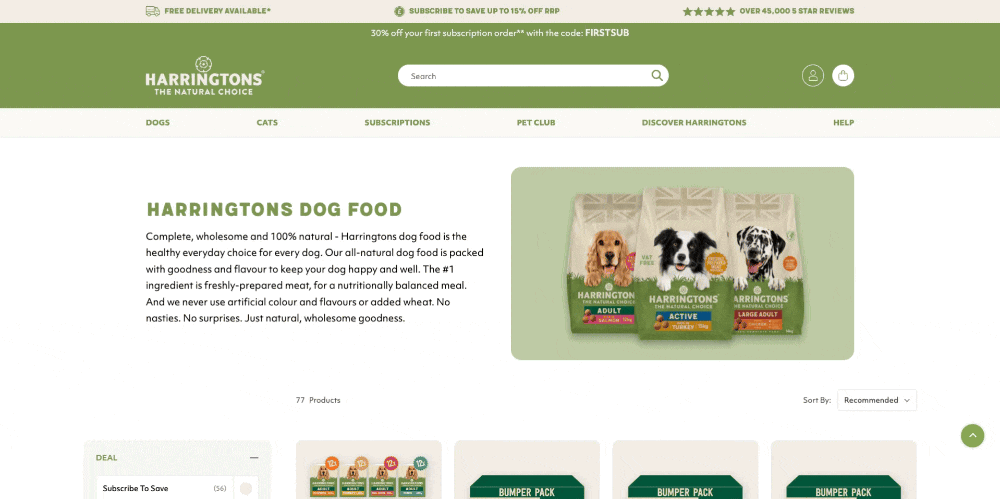Viewport: 1000px width, 499px height.
Task: Open the Sort By Recommended dropdown
Action: [x=877, y=400]
